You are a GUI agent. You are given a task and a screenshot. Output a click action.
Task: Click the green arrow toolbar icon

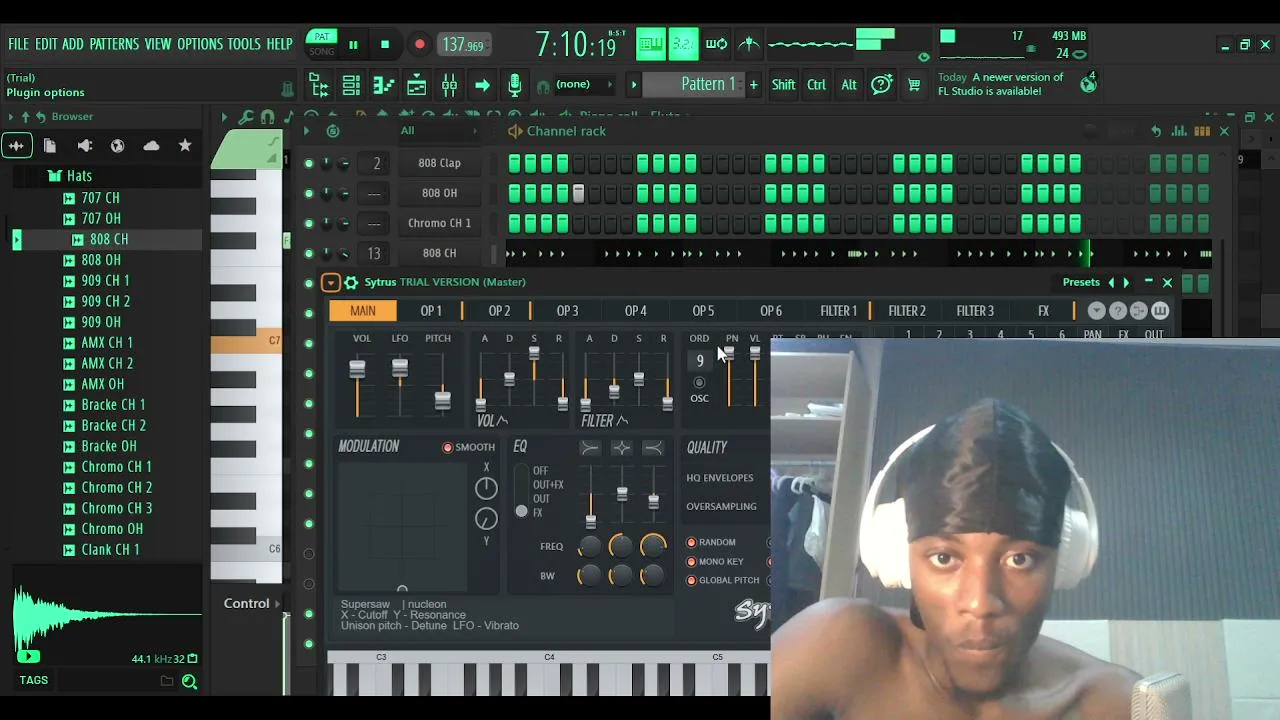coord(482,85)
